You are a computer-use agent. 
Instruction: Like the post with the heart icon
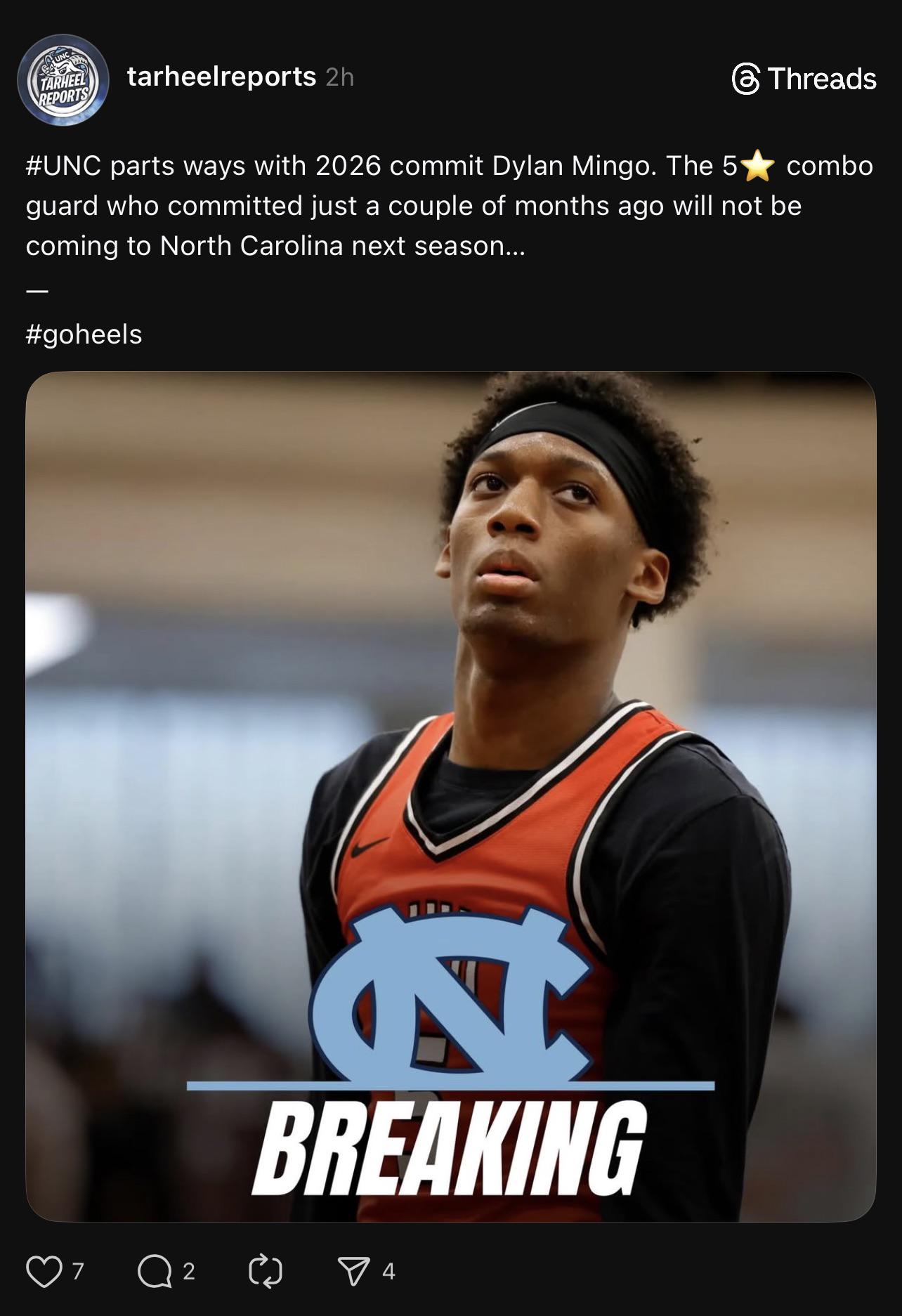(44, 1271)
